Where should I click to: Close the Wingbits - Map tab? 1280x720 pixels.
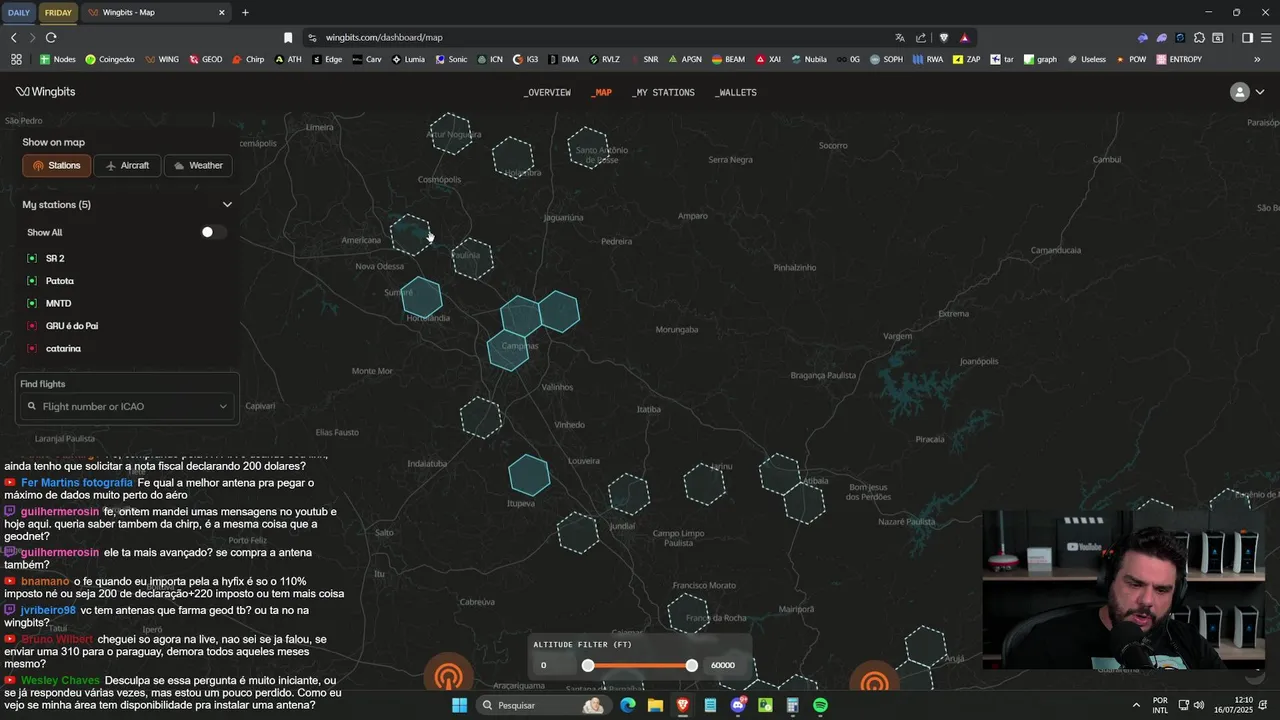pyautogui.click(x=221, y=12)
